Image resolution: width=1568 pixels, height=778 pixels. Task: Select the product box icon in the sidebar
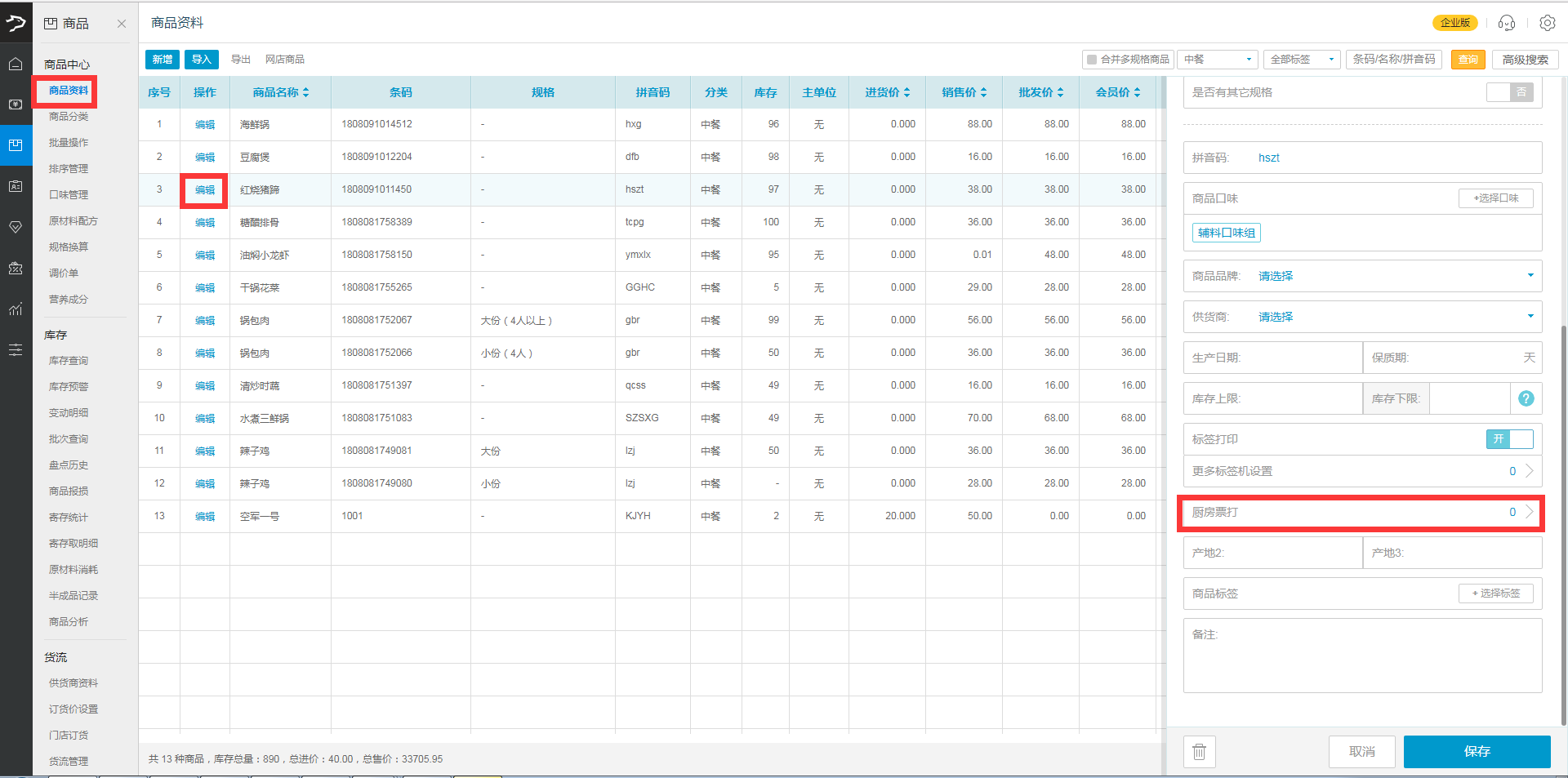pyautogui.click(x=16, y=145)
